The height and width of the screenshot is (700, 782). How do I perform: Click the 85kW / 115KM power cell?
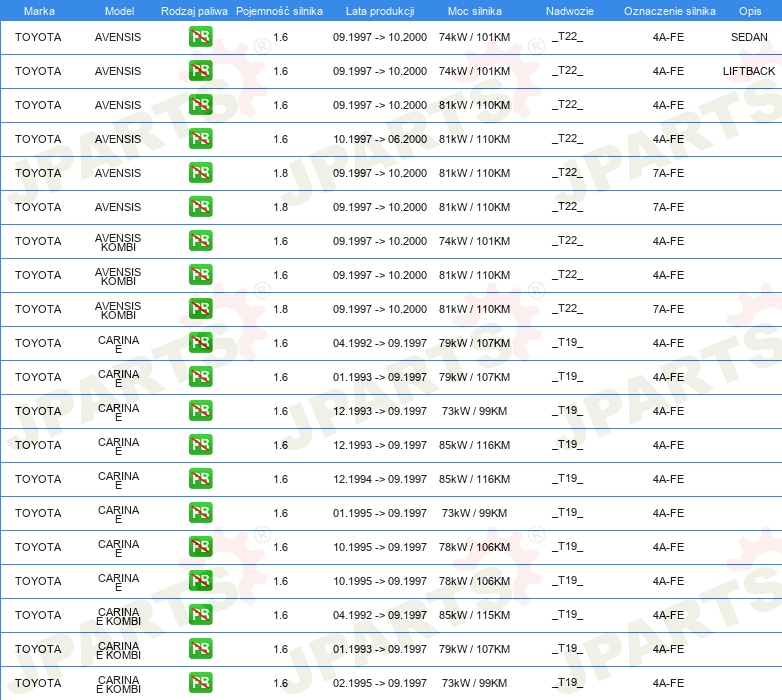click(x=474, y=615)
